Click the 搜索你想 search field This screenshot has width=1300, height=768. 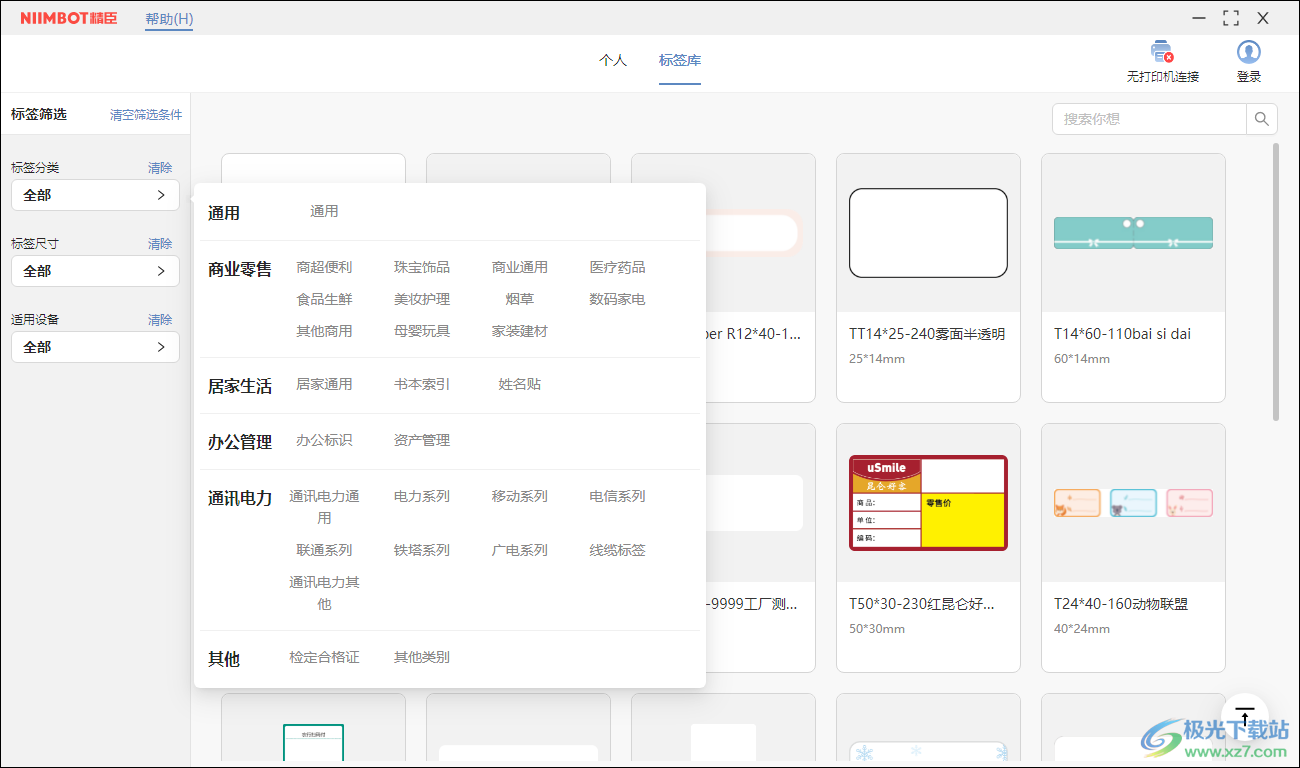click(x=1149, y=119)
